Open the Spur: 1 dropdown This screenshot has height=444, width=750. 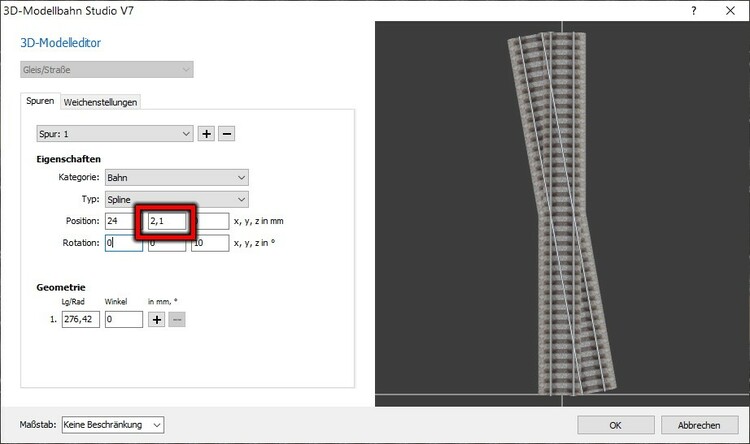pos(115,134)
